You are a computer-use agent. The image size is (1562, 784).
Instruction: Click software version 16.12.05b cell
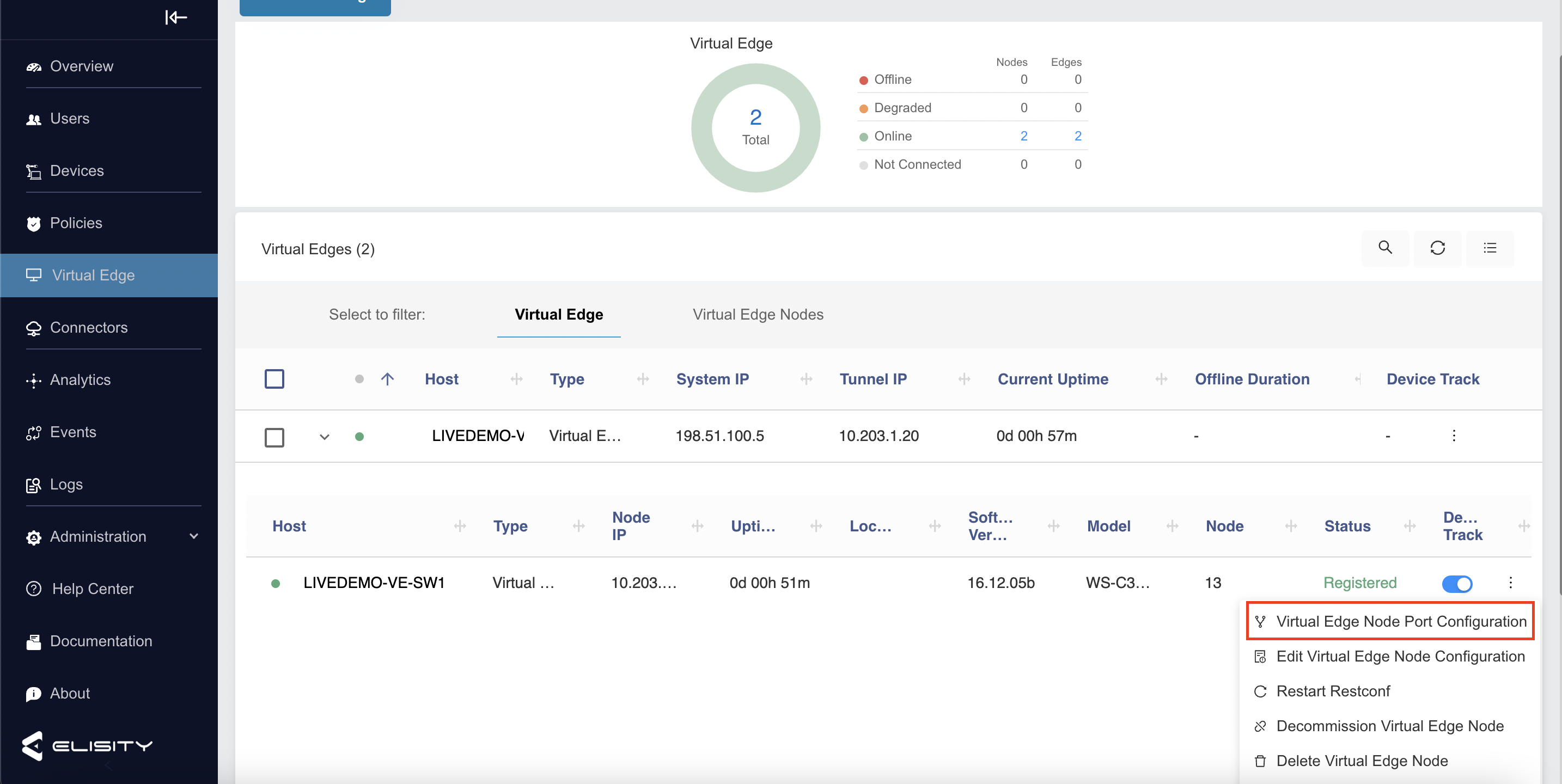tap(1000, 583)
